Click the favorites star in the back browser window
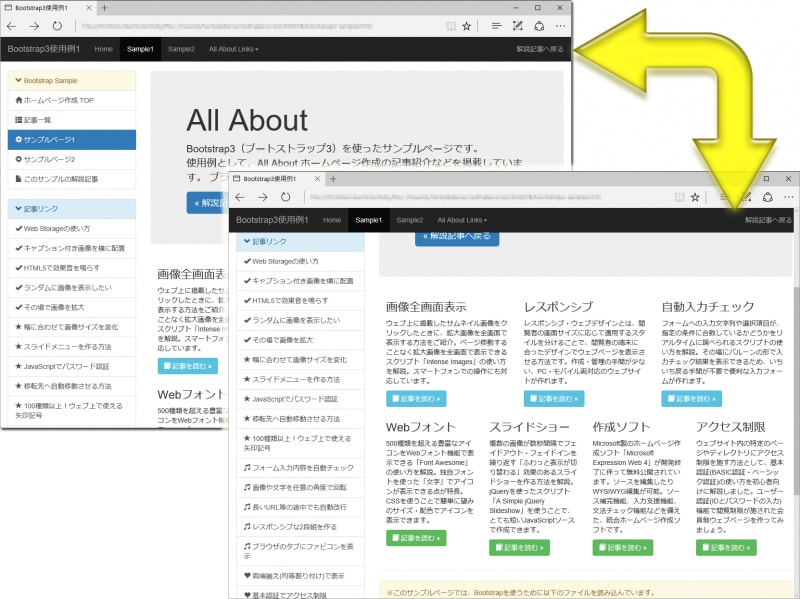The image size is (800, 599). (468, 26)
